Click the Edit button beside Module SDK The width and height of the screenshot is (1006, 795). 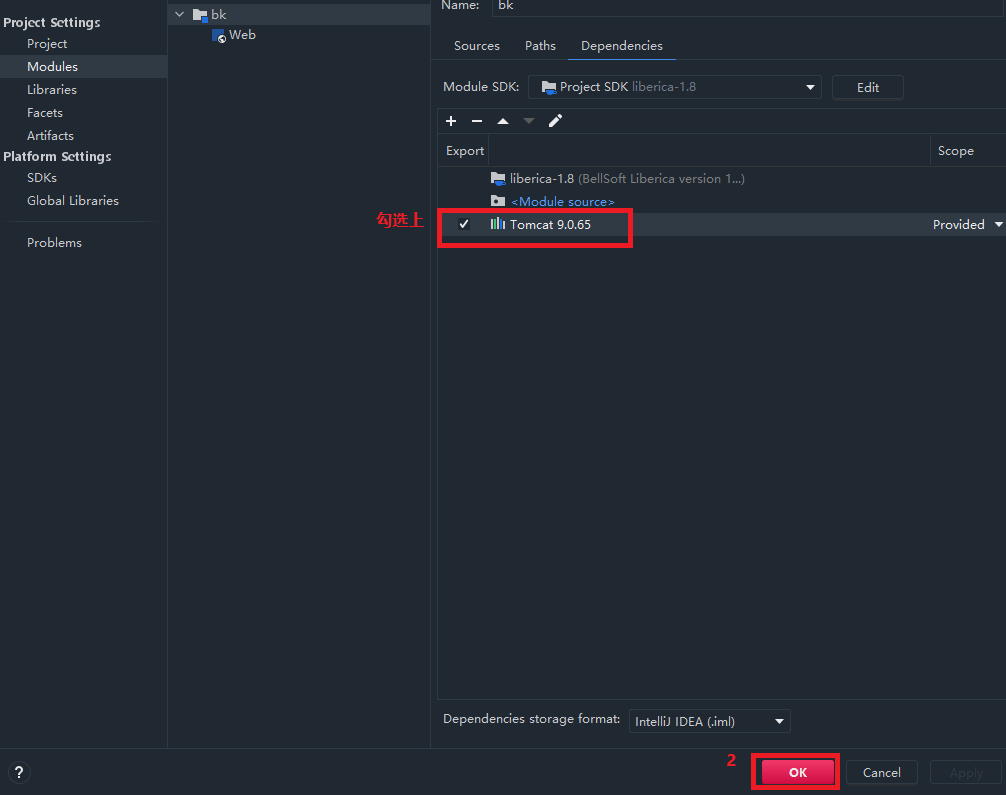coord(867,87)
